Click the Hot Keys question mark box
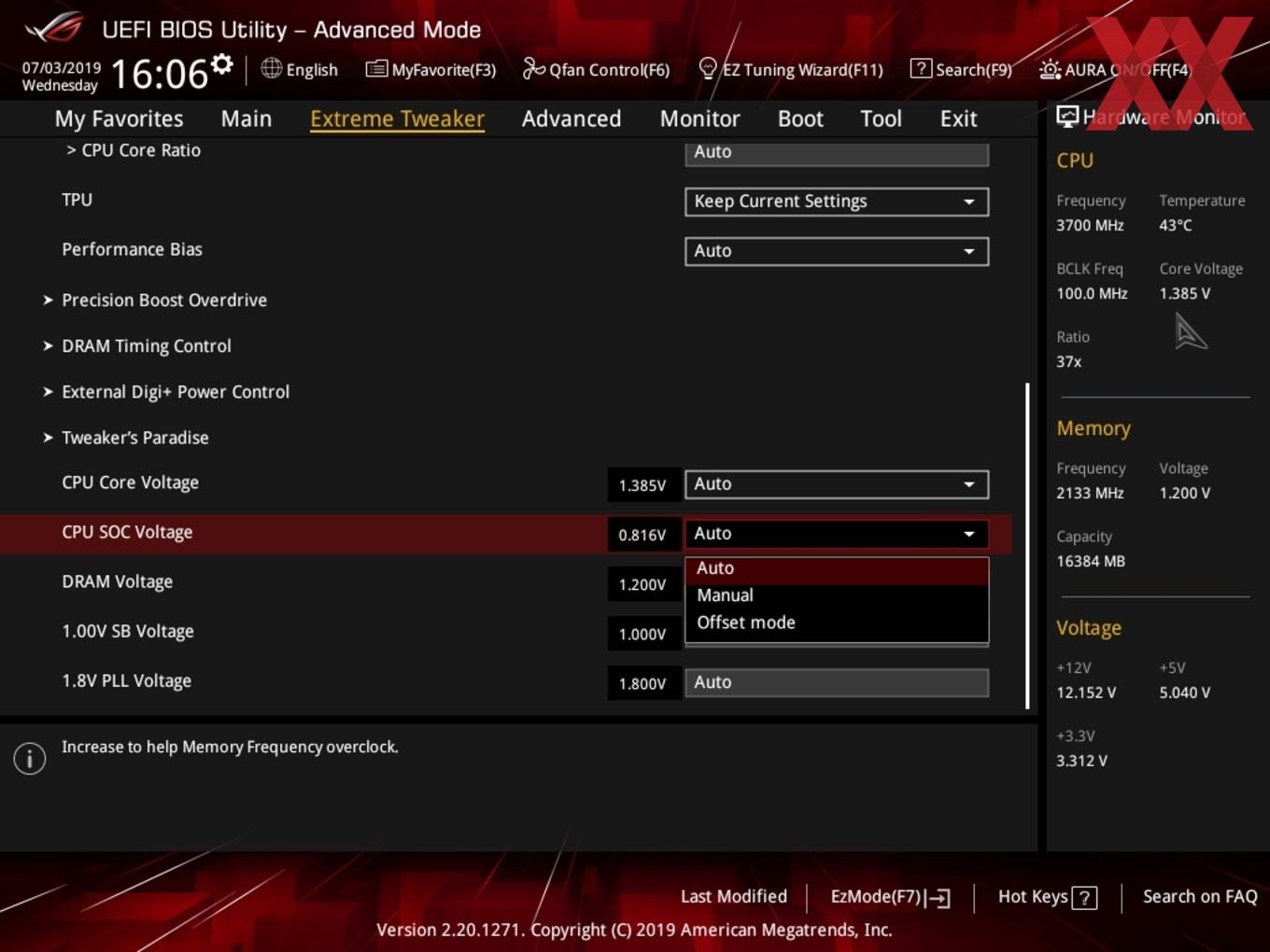This screenshot has height=952, width=1270. (x=1084, y=898)
